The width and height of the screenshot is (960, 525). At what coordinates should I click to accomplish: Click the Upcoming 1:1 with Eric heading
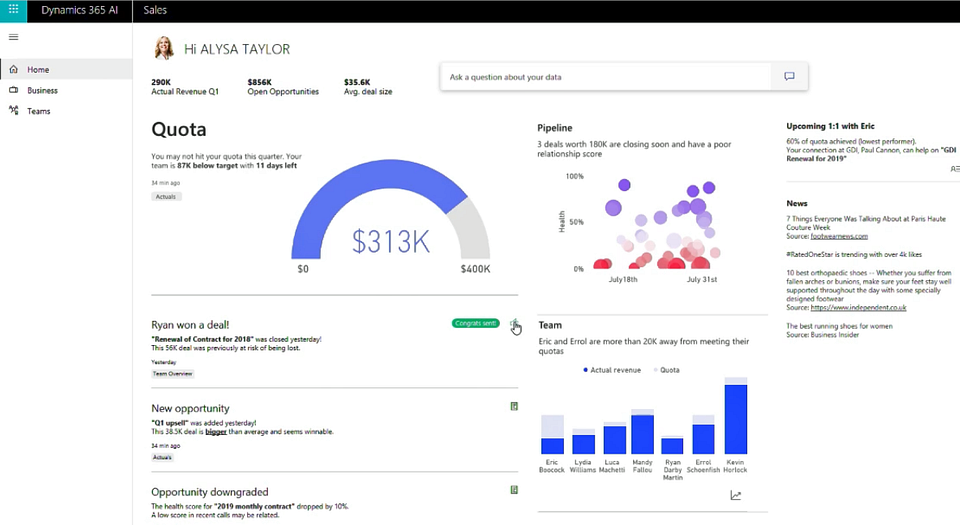coord(830,126)
